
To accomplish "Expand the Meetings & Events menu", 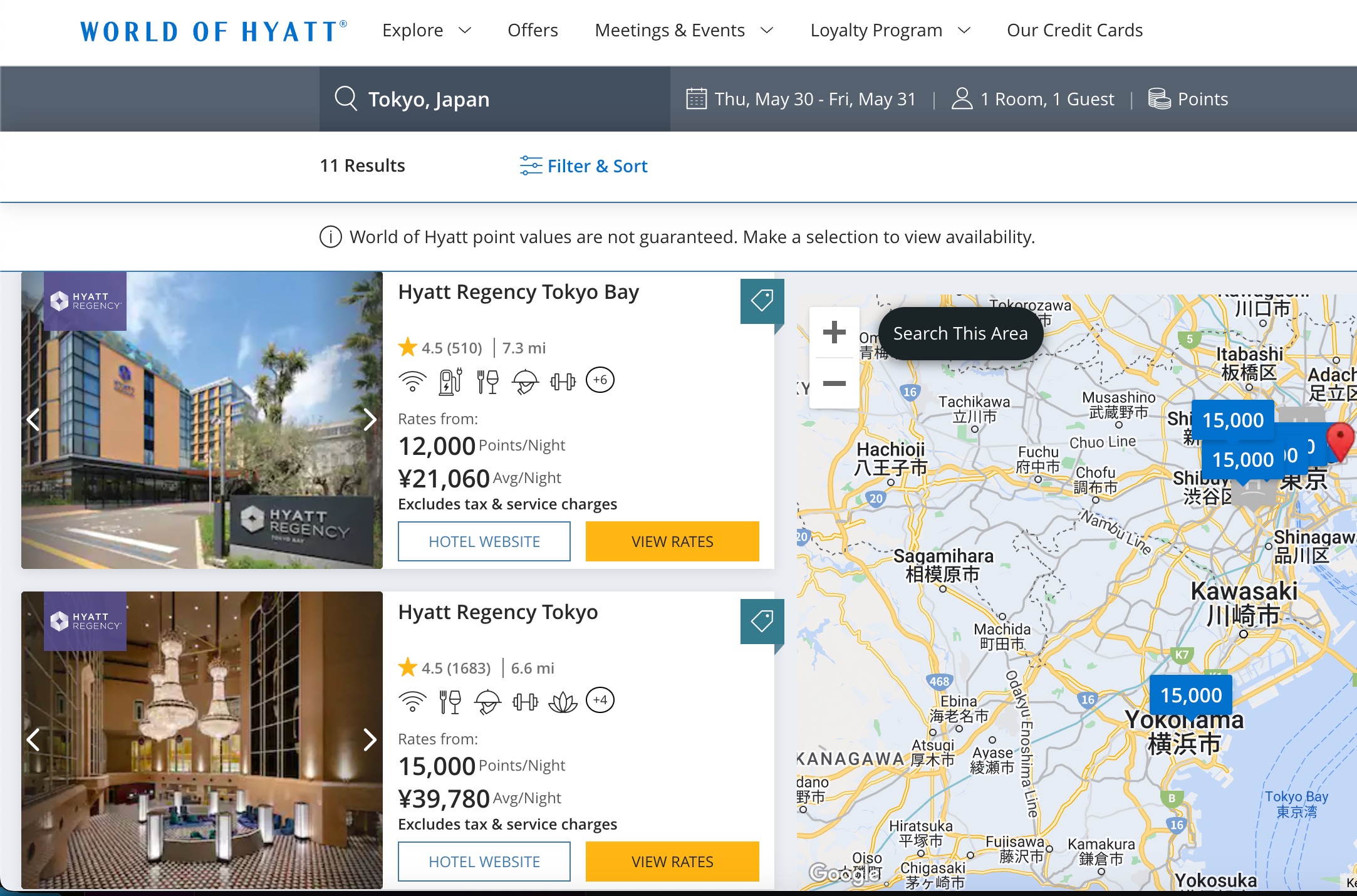I will pyautogui.click(x=684, y=30).
